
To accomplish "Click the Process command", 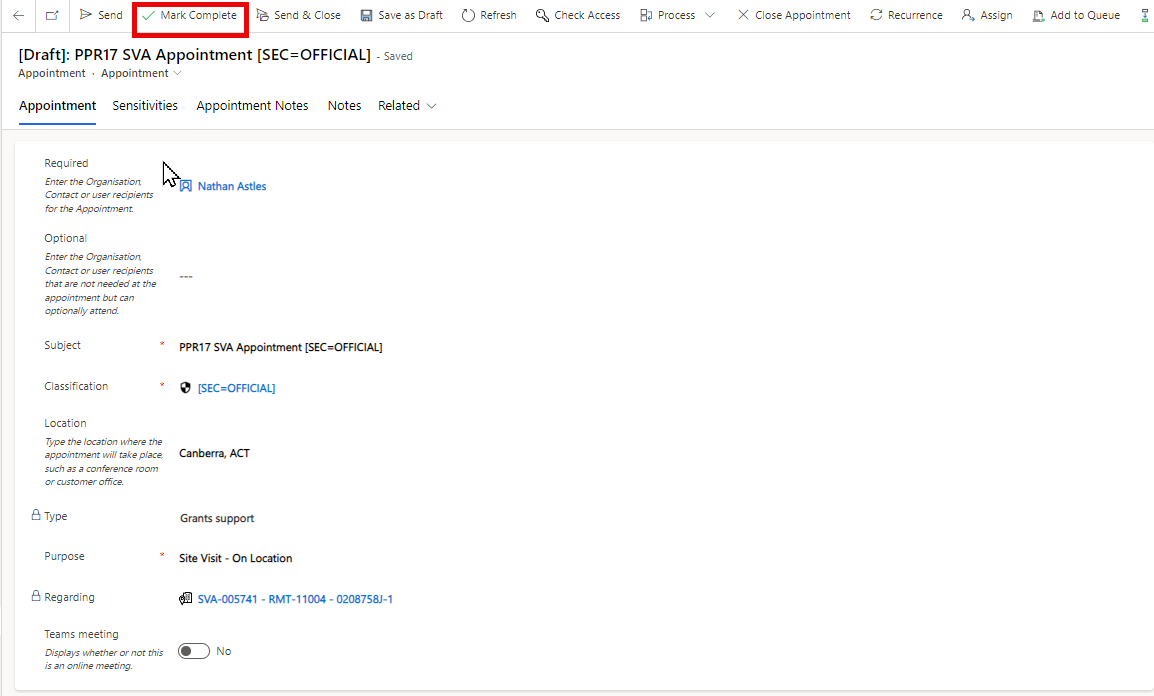I will [668, 15].
